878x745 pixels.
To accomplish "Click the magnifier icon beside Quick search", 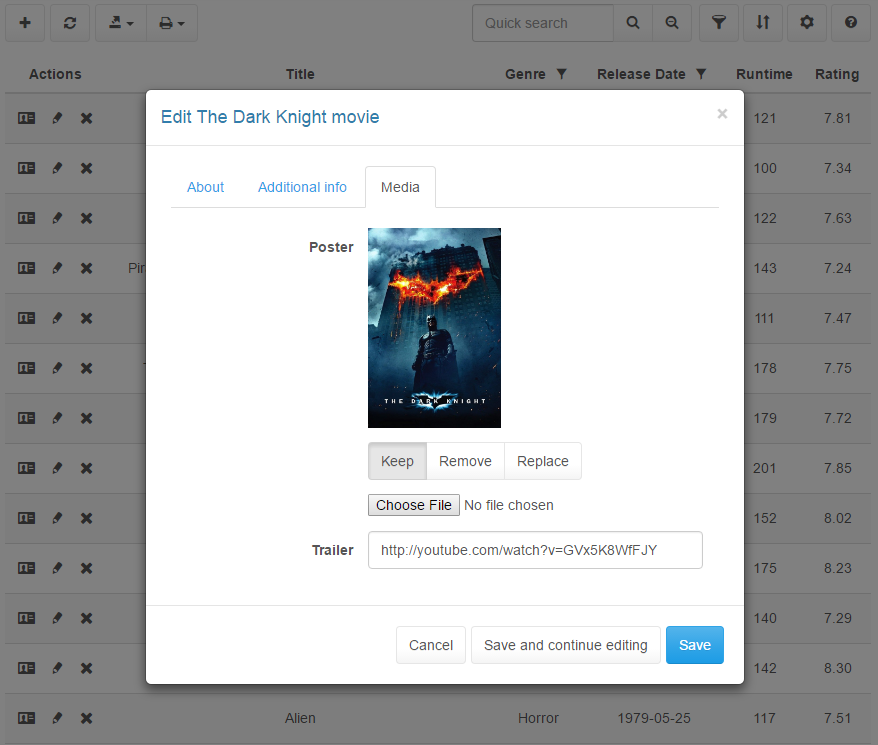I will pyautogui.click(x=633, y=23).
